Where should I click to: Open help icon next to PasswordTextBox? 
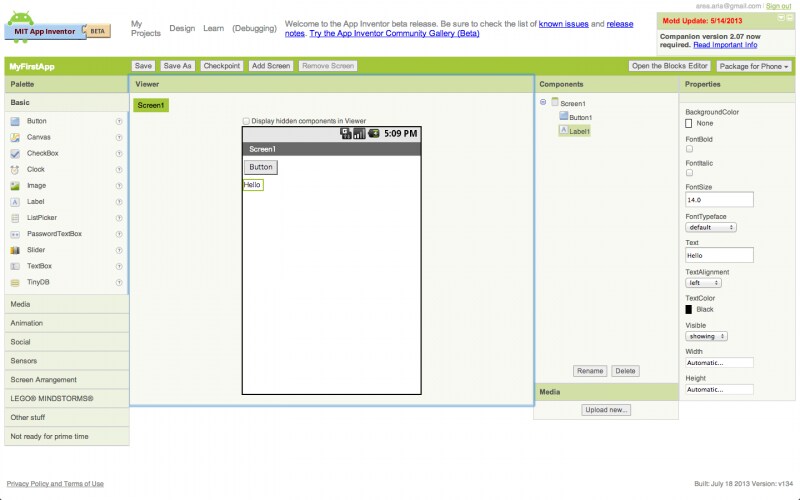[119, 234]
